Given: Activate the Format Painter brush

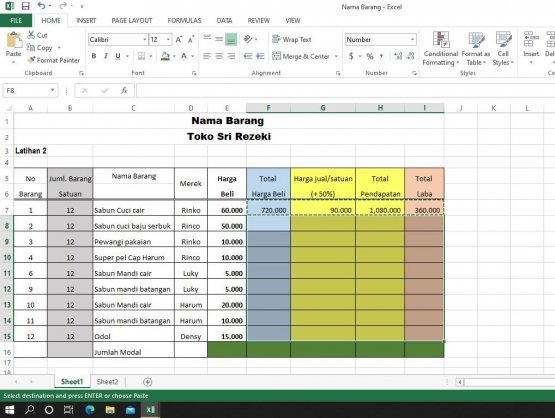Looking at the screenshot, I should (x=32, y=60).
